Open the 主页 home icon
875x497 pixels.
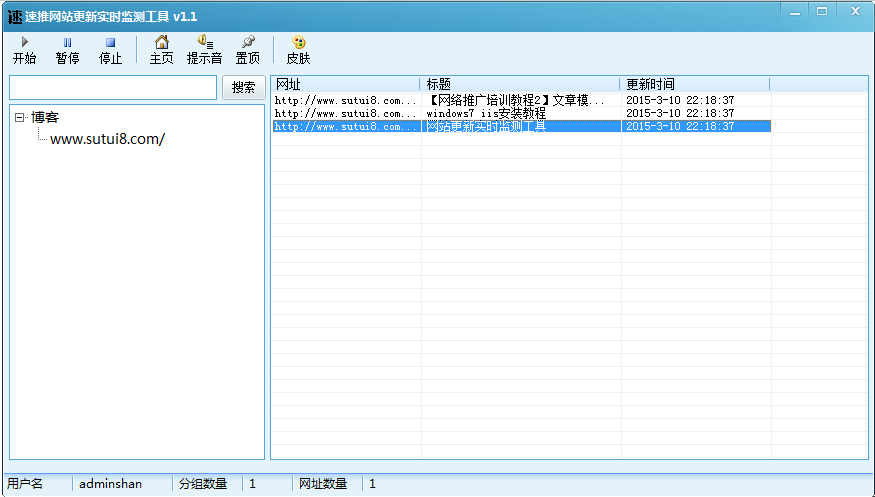[162, 42]
